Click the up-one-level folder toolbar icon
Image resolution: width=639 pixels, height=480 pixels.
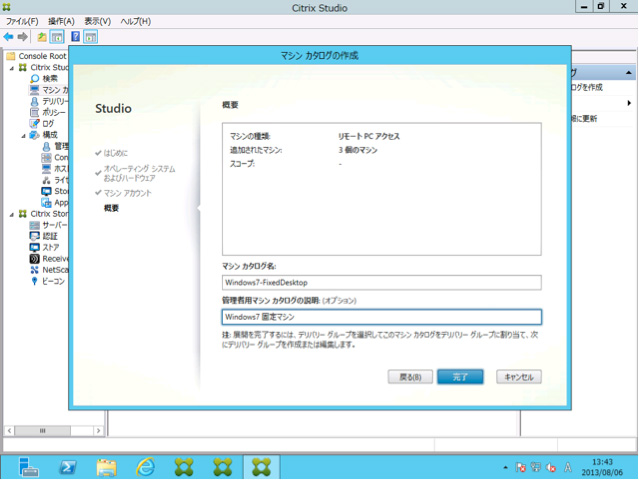tap(42, 37)
